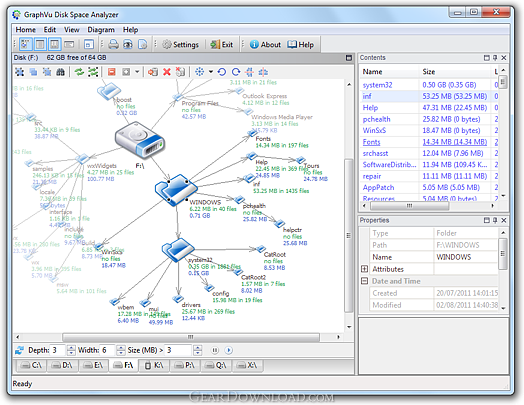Open the Help menu
The width and height of the screenshot is (524, 405).
130,30
